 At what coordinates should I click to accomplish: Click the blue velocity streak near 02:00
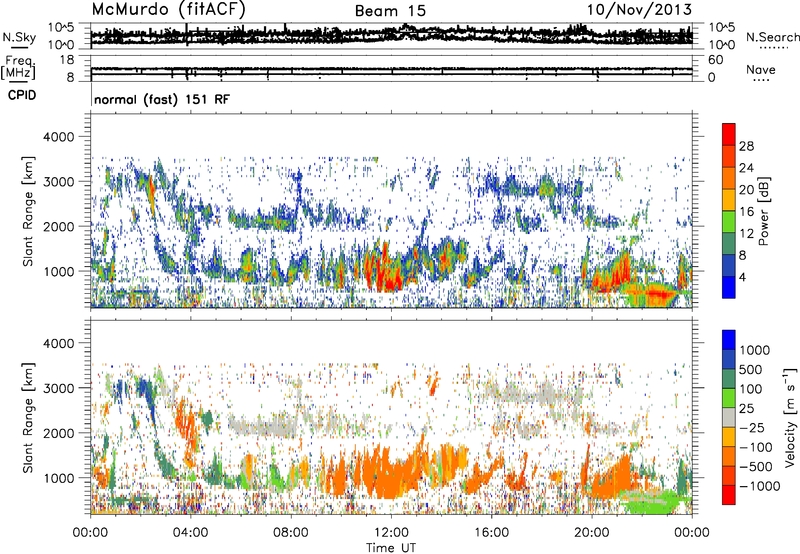148,395
